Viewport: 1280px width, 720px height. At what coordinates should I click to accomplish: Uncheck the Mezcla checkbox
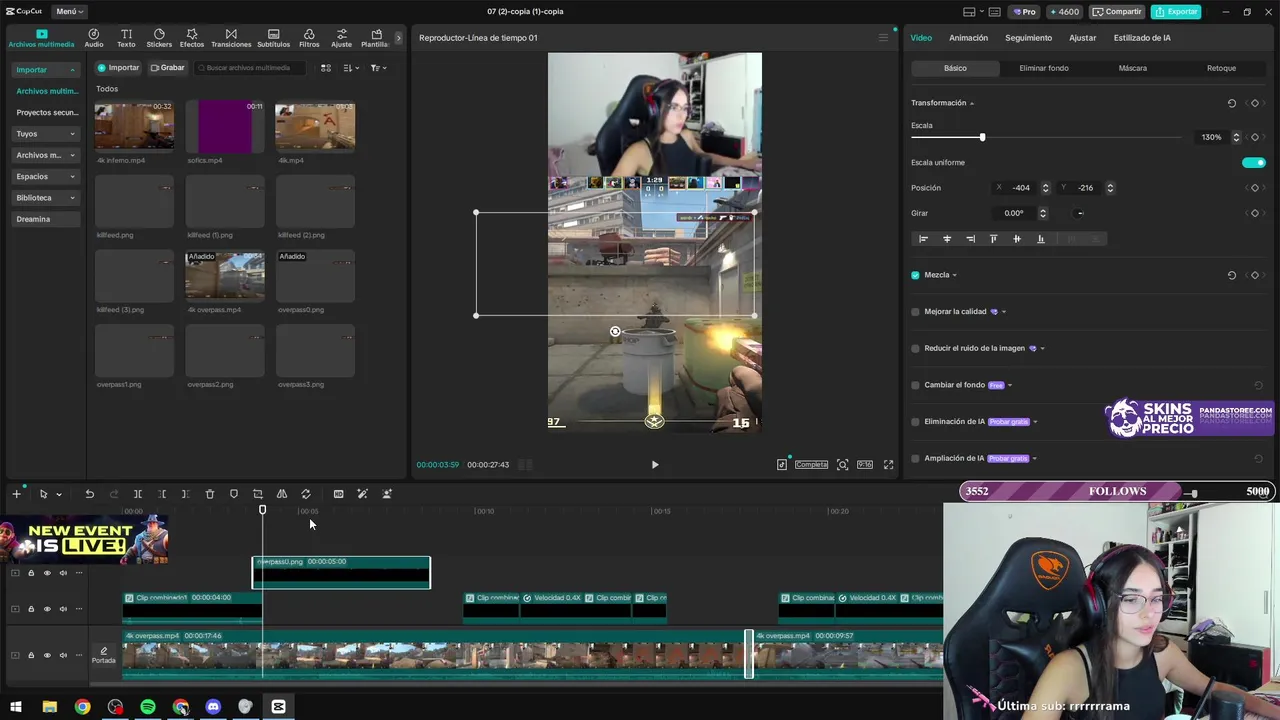pos(915,275)
